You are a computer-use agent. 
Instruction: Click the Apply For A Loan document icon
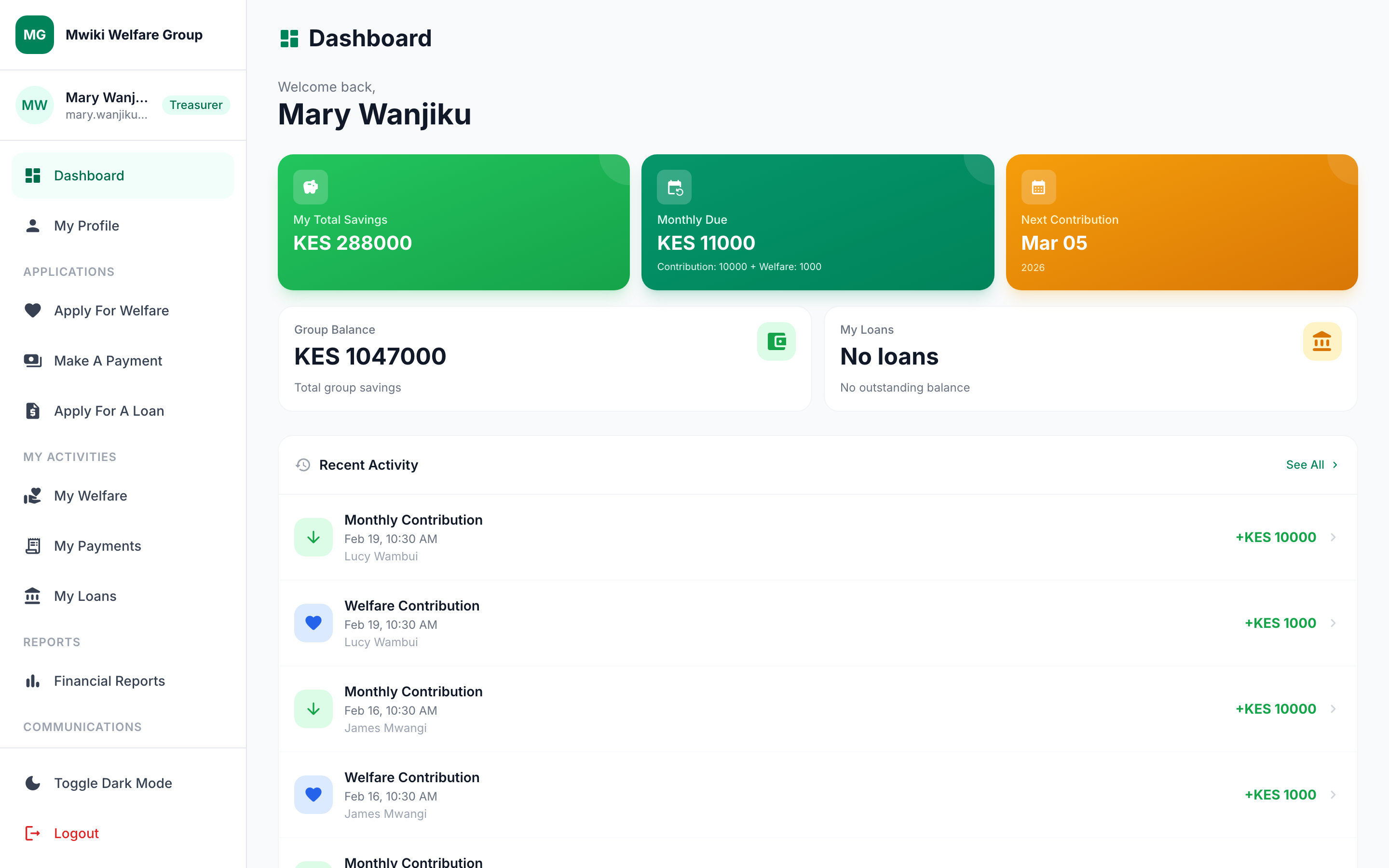[33, 410]
